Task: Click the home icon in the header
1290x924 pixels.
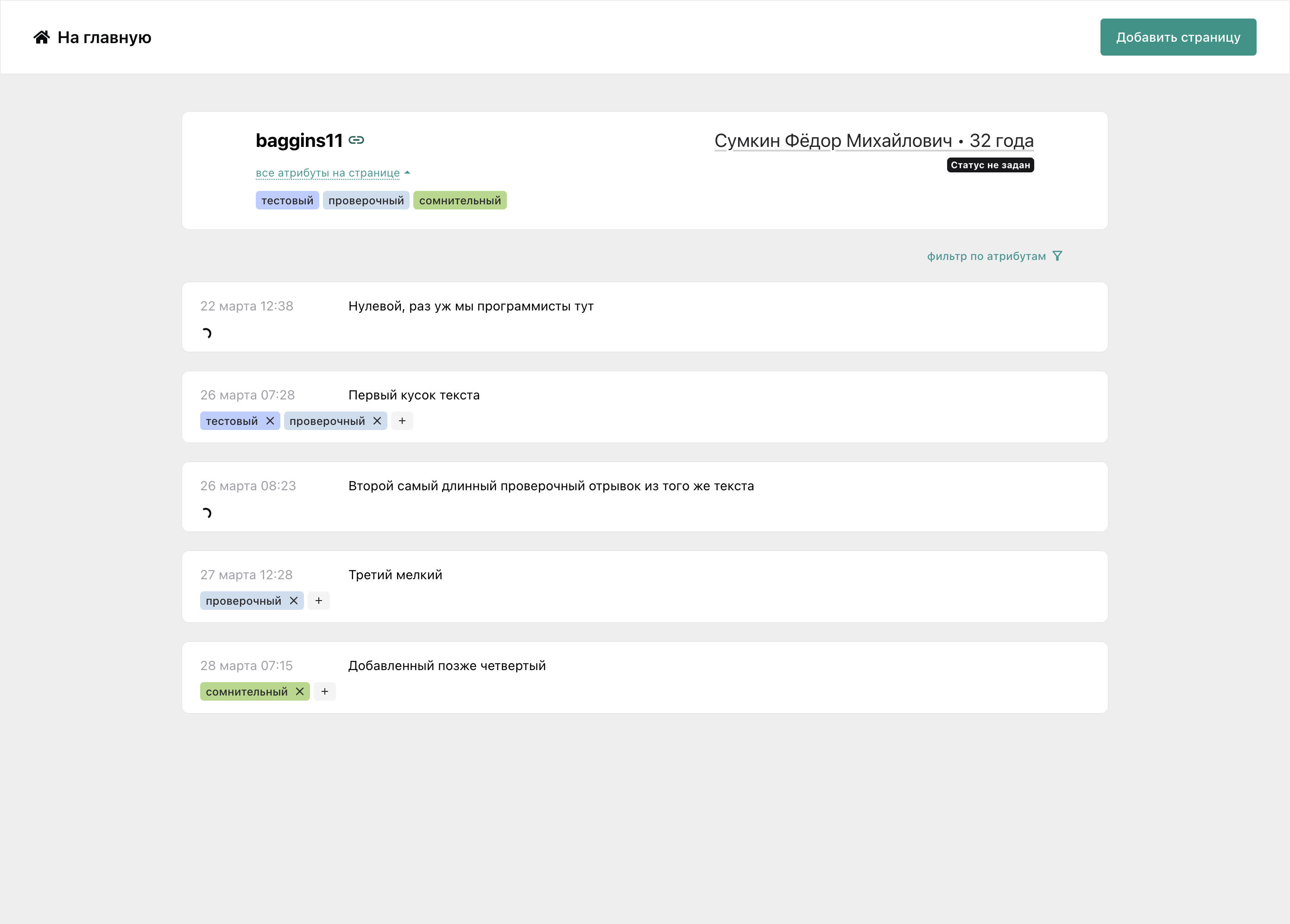Action: point(42,37)
